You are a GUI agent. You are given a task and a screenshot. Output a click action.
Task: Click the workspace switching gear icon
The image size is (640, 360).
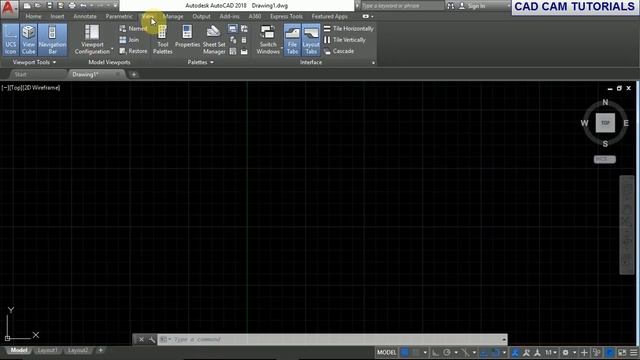tap(566, 352)
